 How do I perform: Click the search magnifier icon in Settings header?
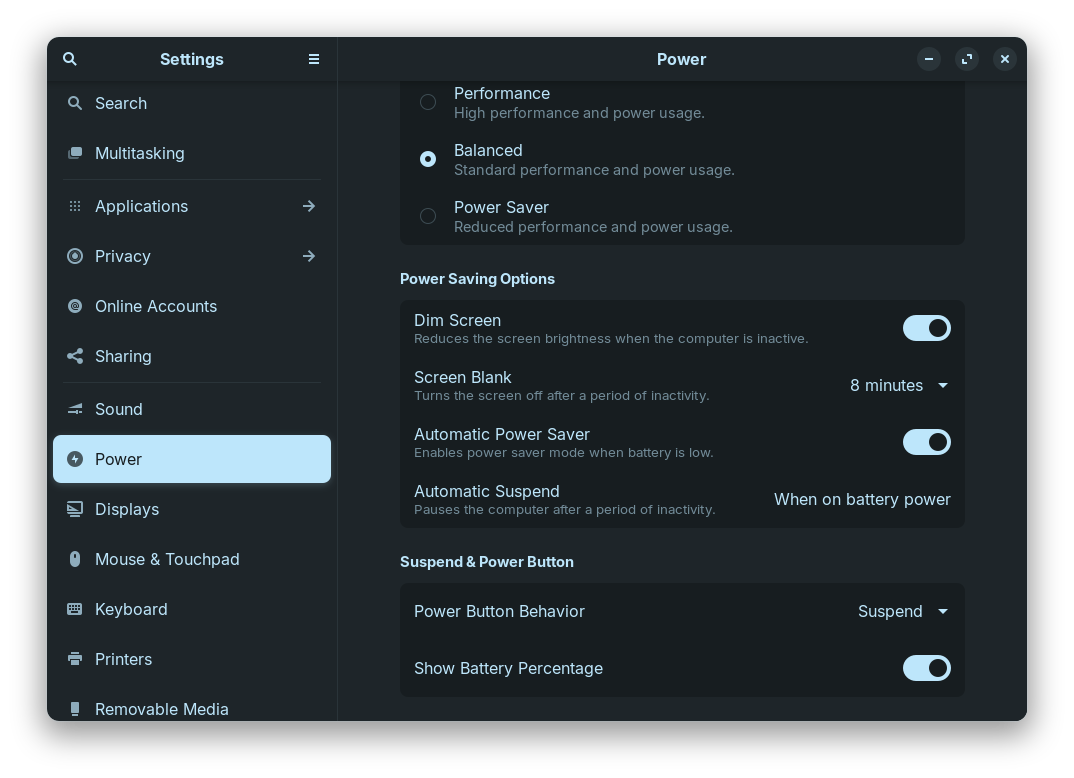pos(70,59)
